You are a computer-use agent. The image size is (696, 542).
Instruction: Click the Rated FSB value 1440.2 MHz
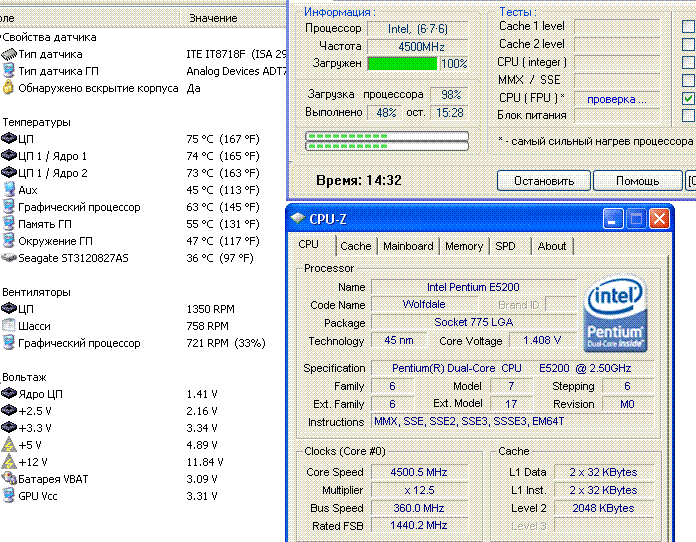pyautogui.click(x=419, y=526)
